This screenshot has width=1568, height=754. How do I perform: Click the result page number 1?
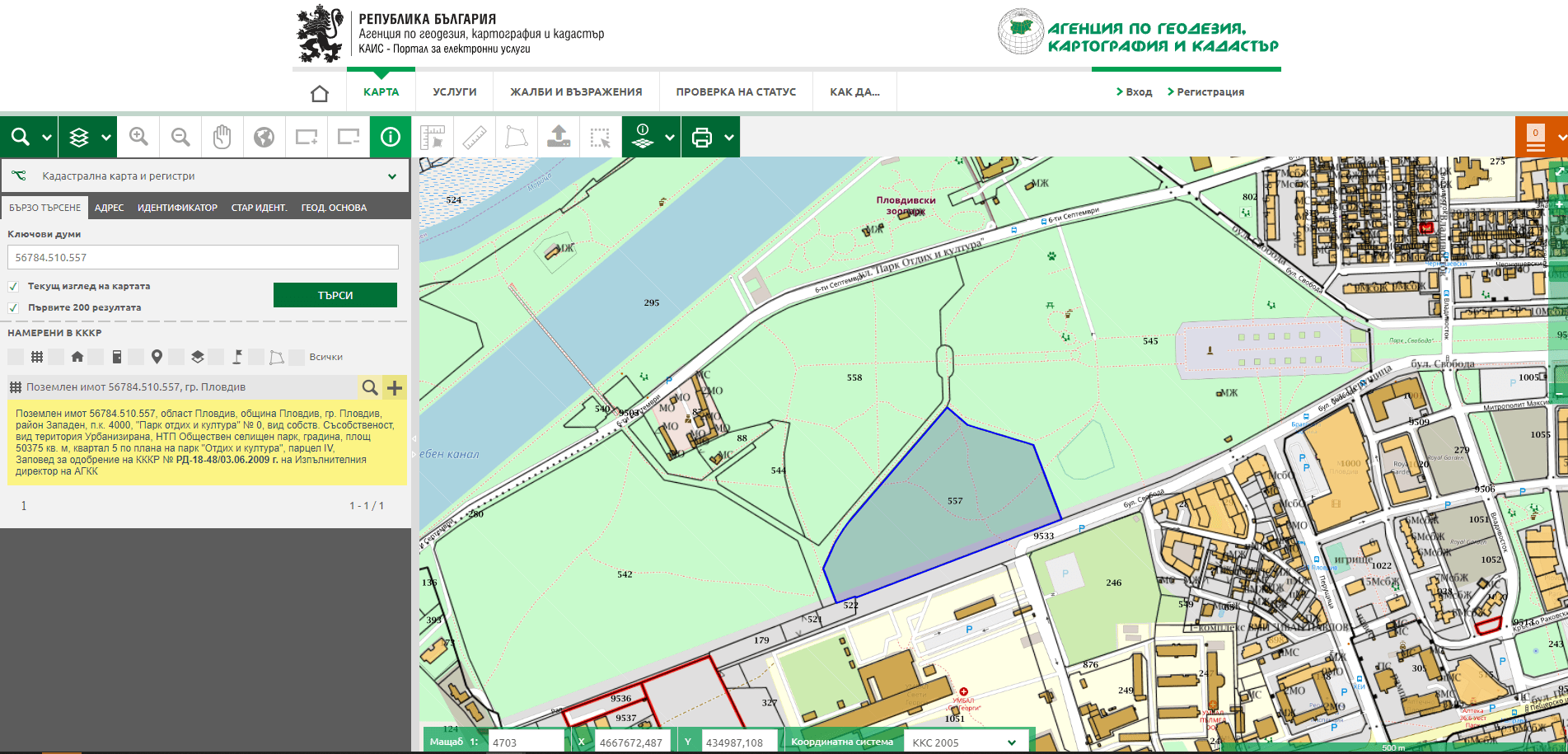(24, 506)
